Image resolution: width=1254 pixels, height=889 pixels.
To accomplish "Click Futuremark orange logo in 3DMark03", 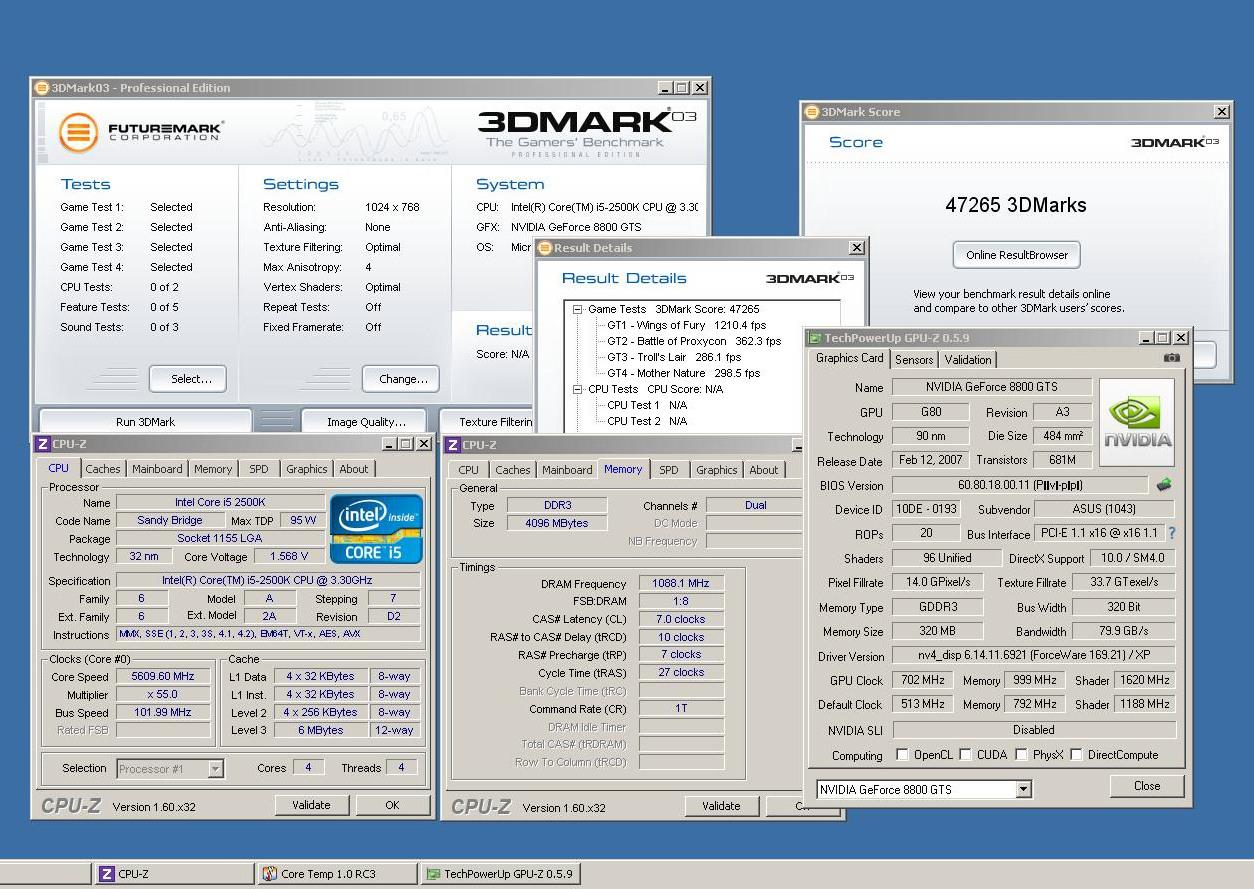I will [78, 133].
